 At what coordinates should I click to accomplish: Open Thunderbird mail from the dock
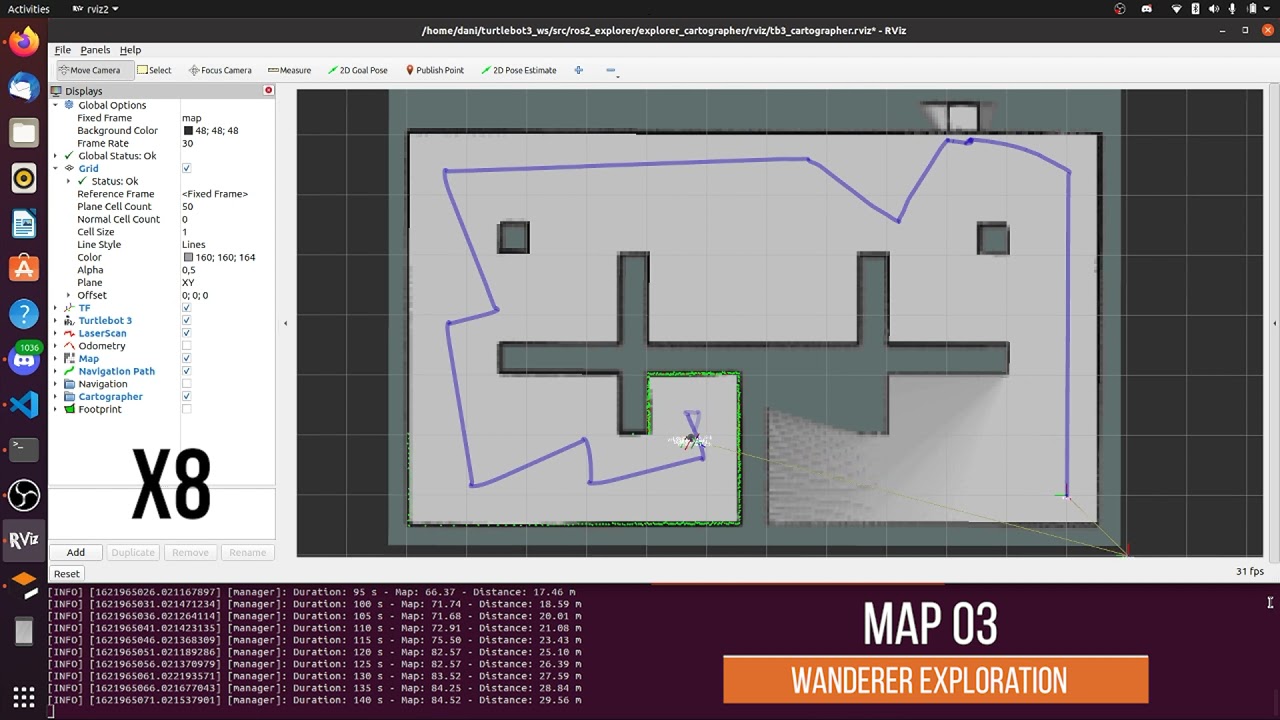point(24,87)
